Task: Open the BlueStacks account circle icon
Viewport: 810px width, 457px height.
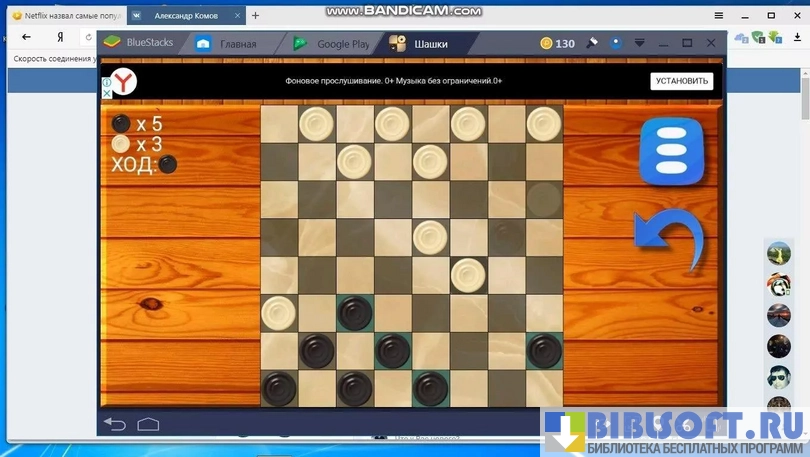Action: (x=616, y=43)
